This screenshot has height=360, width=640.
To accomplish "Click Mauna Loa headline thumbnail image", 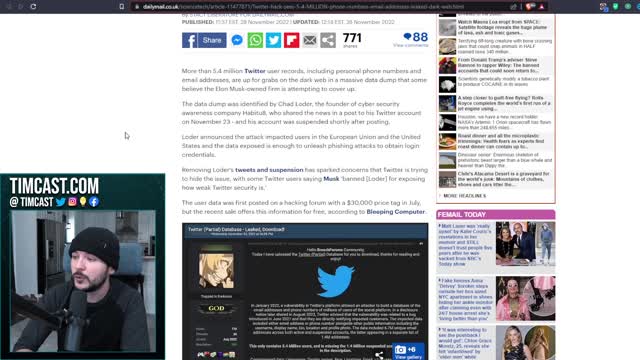I will (x=447, y=28).
